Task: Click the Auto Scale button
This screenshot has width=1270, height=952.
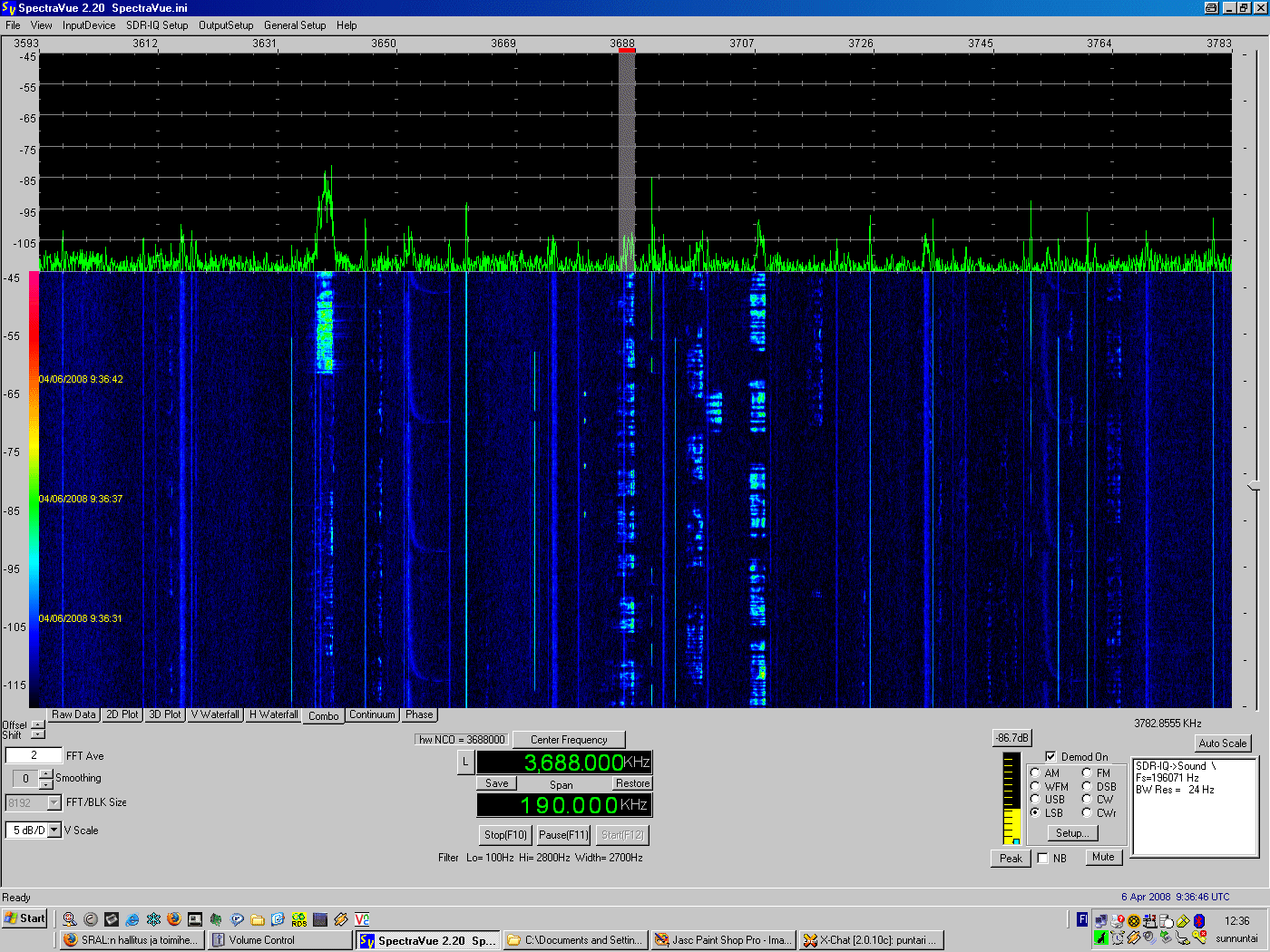Action: [x=1222, y=743]
